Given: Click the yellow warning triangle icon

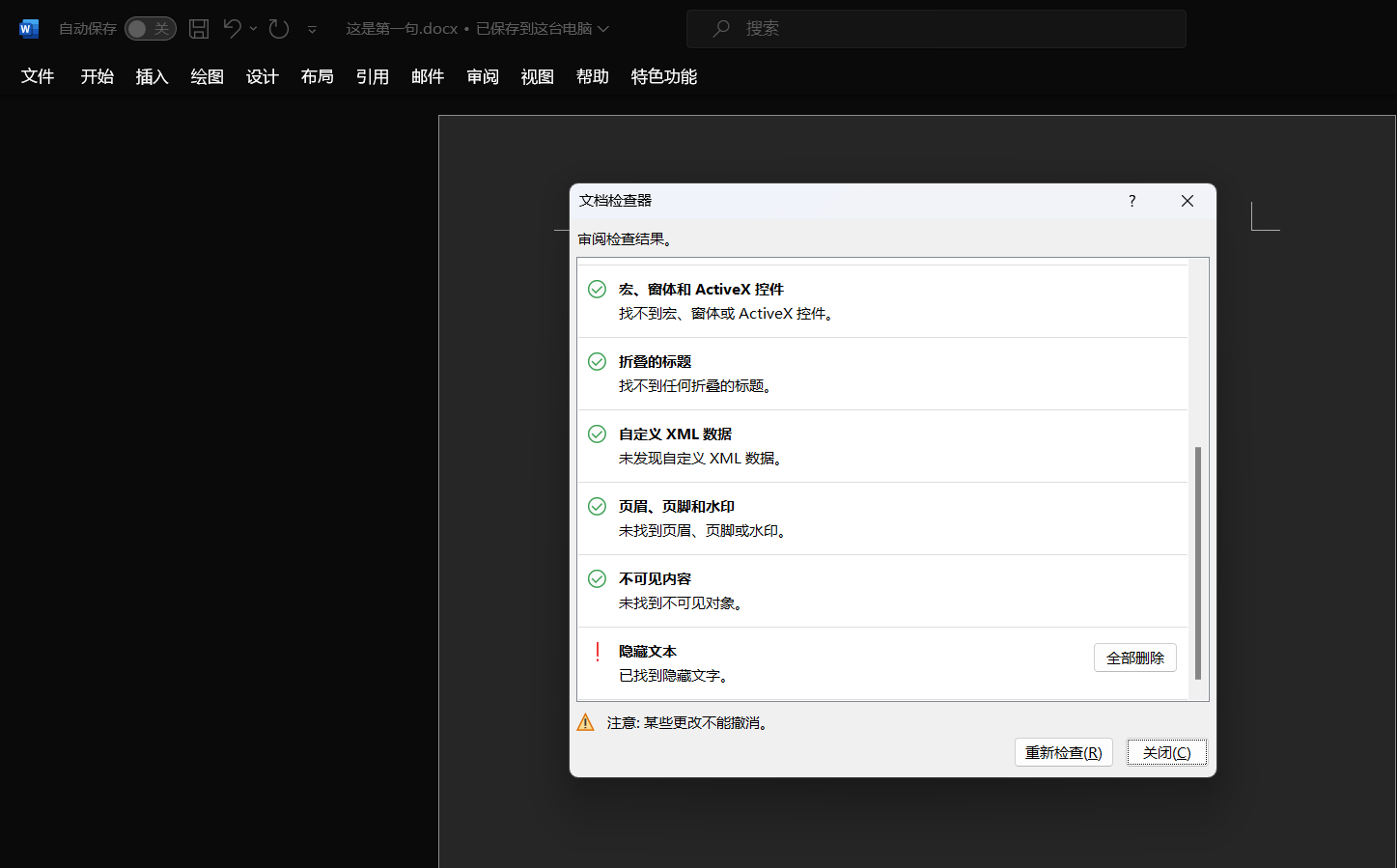Looking at the screenshot, I should coord(586,722).
